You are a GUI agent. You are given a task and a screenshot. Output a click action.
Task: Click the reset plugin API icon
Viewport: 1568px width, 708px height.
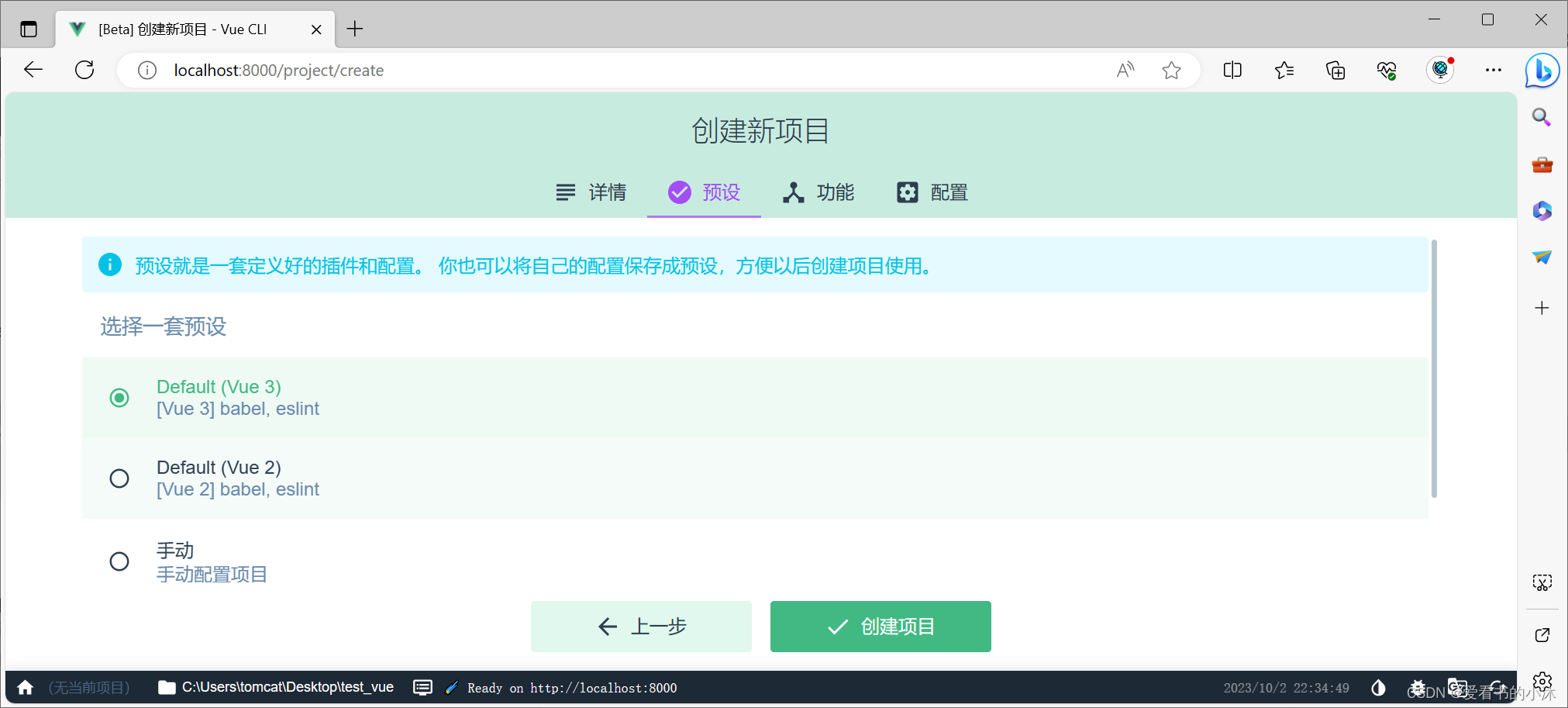pos(1497,688)
